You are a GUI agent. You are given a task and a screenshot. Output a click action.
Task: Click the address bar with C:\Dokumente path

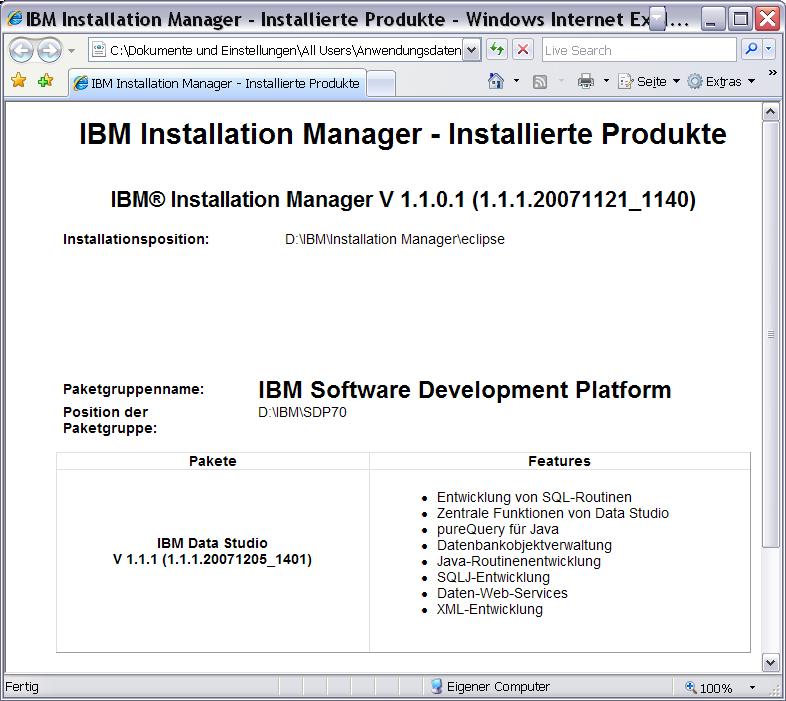point(276,50)
